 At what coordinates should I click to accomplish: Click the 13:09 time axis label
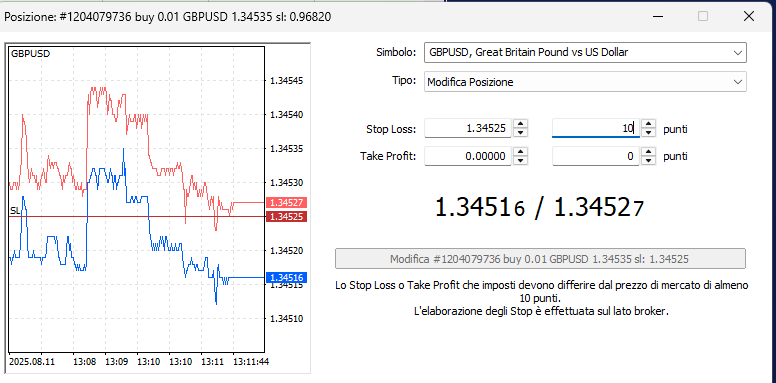pyautogui.click(x=116, y=362)
